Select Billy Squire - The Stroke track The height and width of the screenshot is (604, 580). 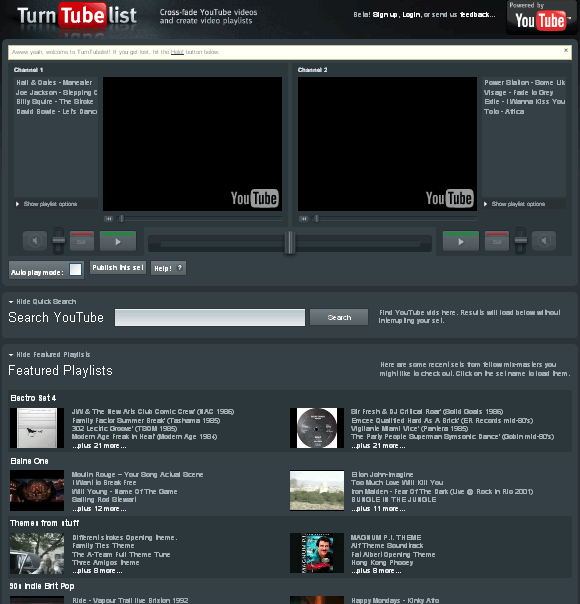(x=55, y=102)
